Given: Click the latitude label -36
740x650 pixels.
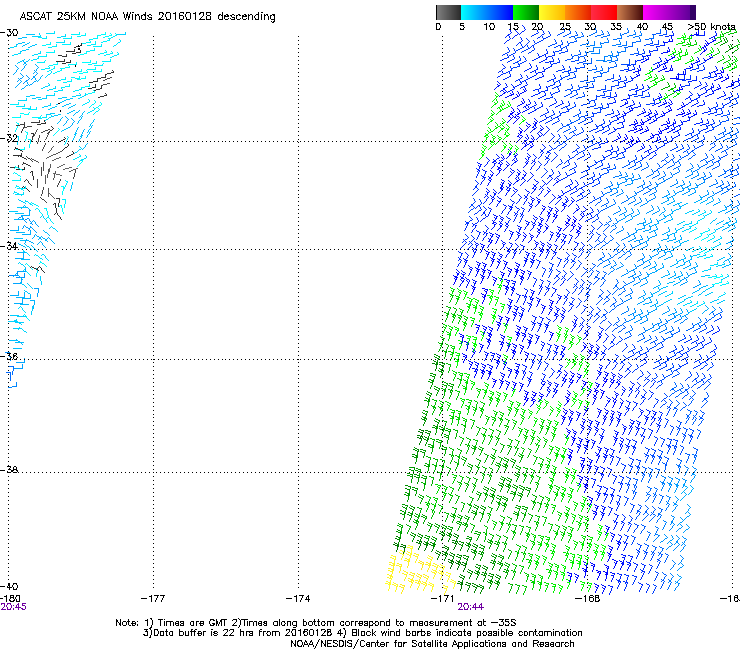Looking at the screenshot, I should click(x=9, y=356).
